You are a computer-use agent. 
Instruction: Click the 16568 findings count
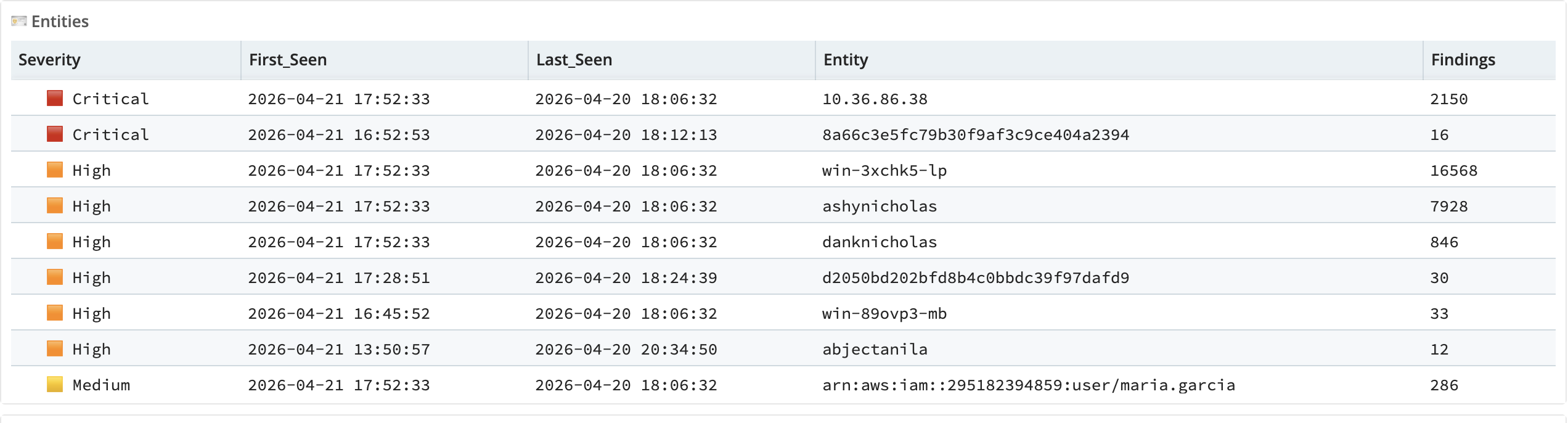(1453, 171)
